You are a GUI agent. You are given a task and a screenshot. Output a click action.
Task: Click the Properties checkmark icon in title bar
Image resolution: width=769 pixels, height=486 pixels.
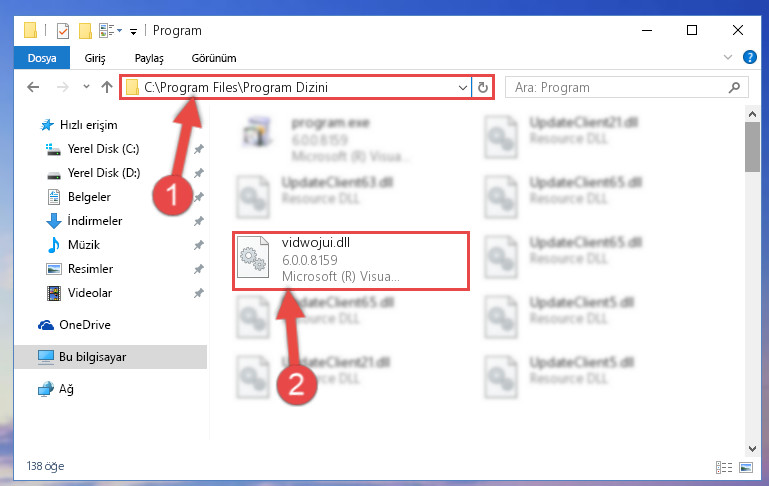click(x=63, y=30)
